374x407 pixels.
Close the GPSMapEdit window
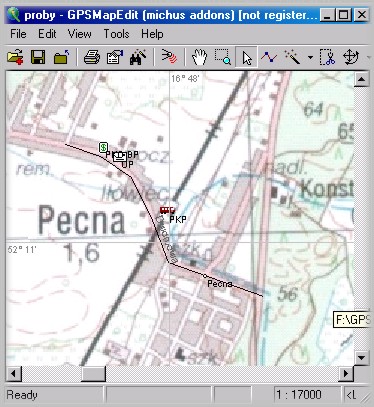click(361, 15)
